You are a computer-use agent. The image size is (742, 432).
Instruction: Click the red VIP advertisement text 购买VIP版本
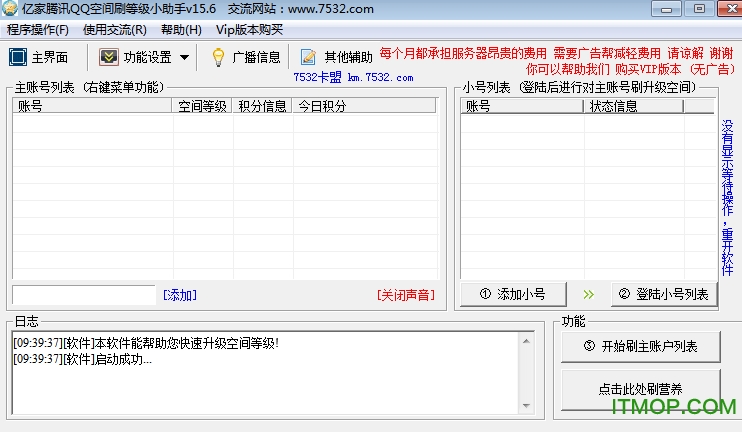tap(648, 70)
